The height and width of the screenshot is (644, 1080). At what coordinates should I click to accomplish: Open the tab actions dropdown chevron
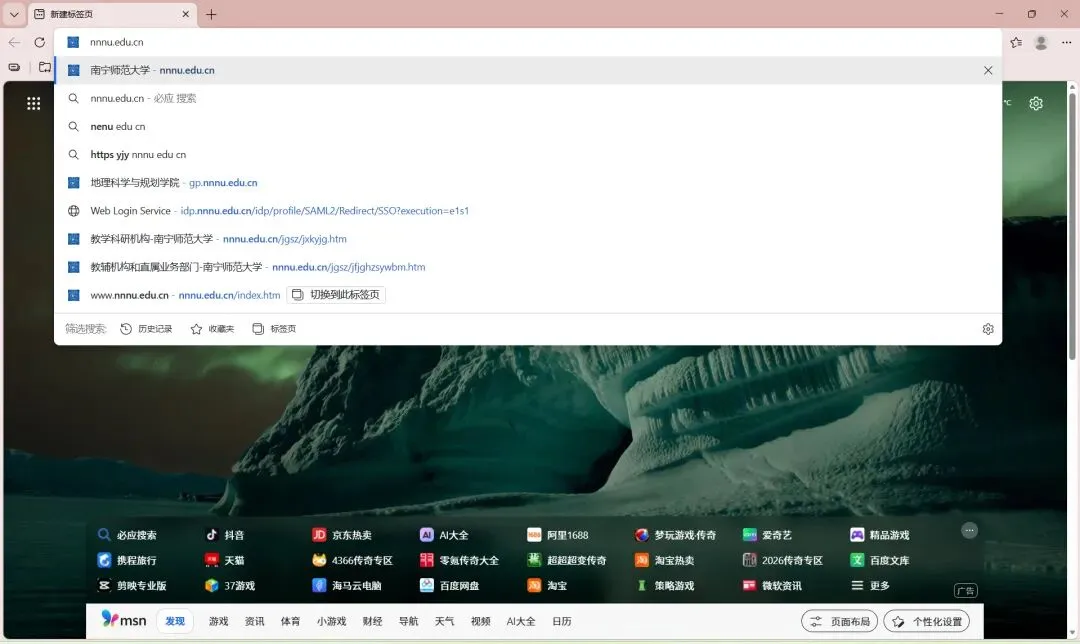pyautogui.click(x=14, y=14)
